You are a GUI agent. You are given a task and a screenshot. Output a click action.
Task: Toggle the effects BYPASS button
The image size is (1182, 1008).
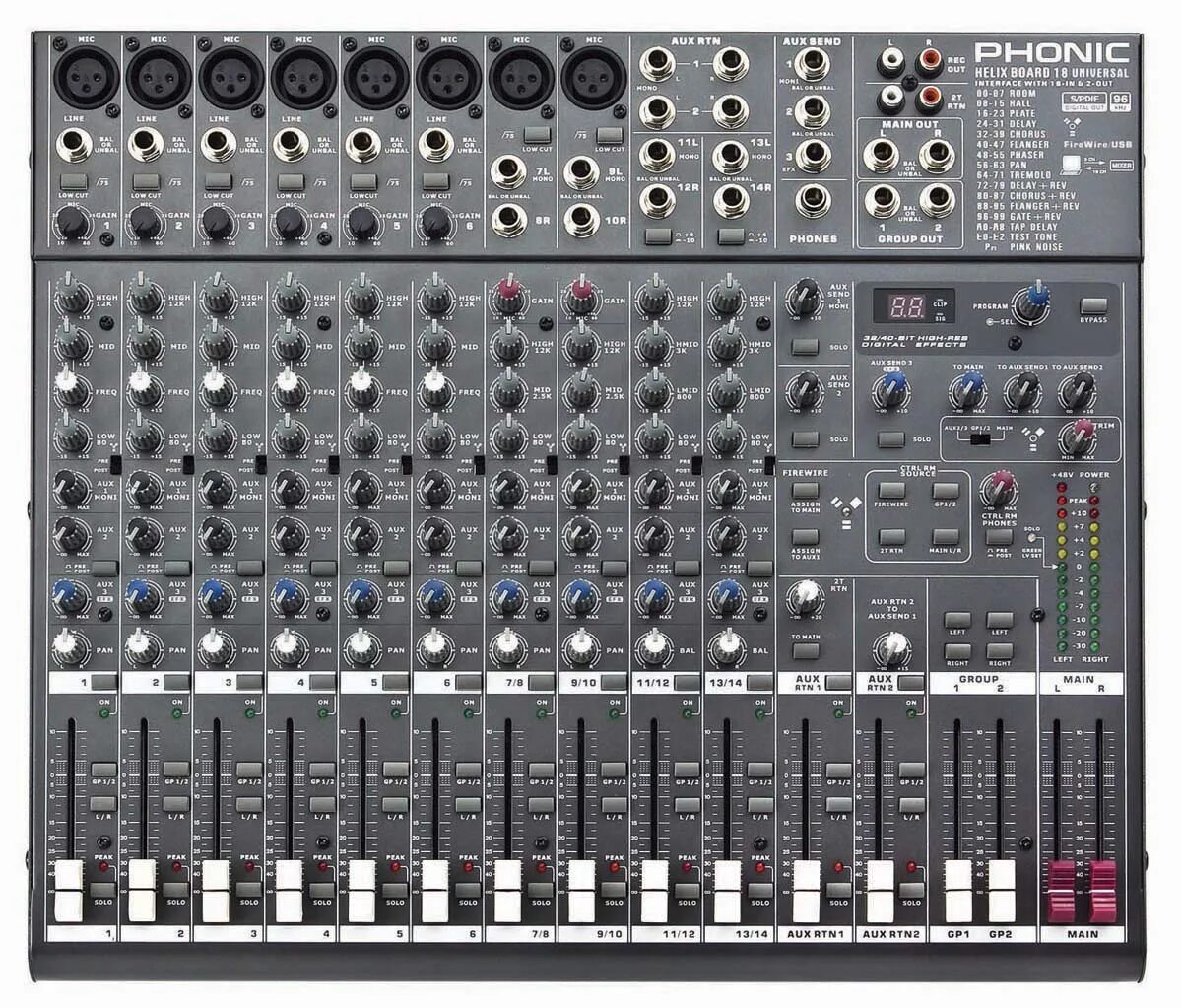click(x=1093, y=304)
